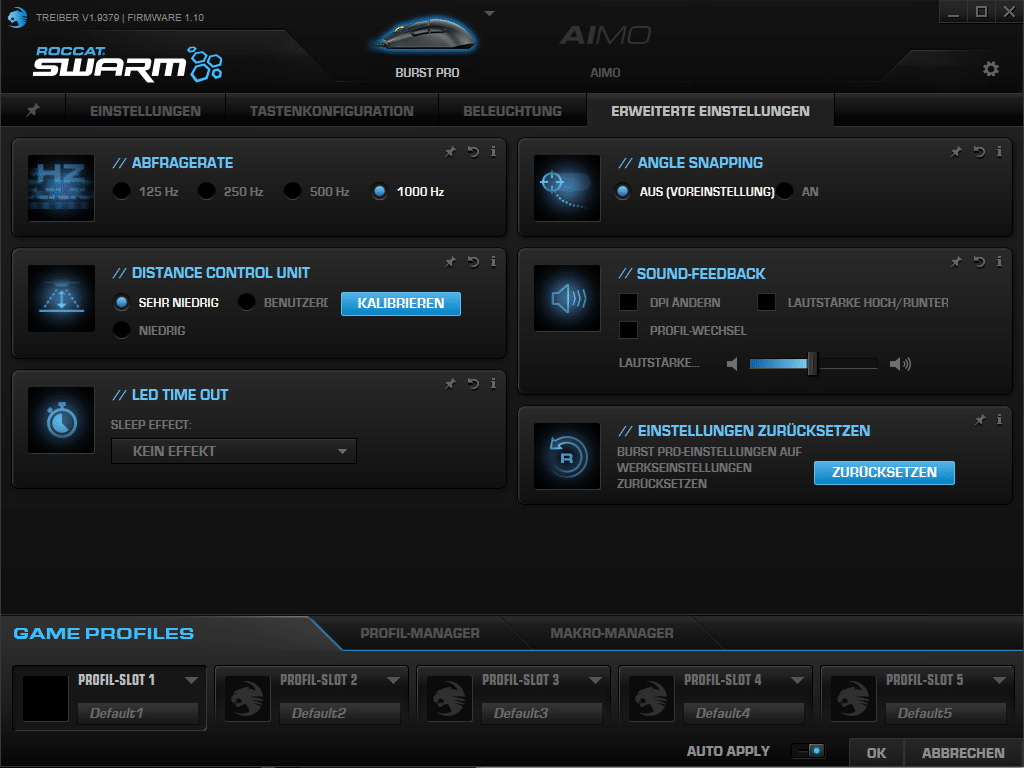This screenshot has height=768, width=1024.
Task: Click the Default5 profile name field
Action: coord(945,713)
